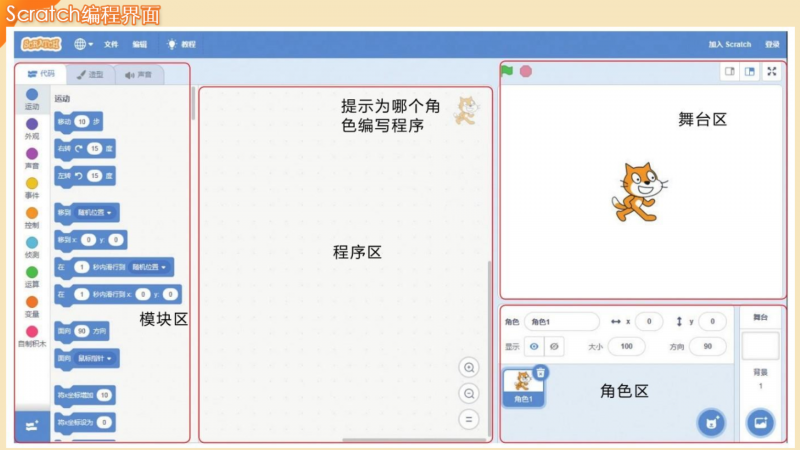
Task: Select the 事件 events category
Action: tap(32, 188)
